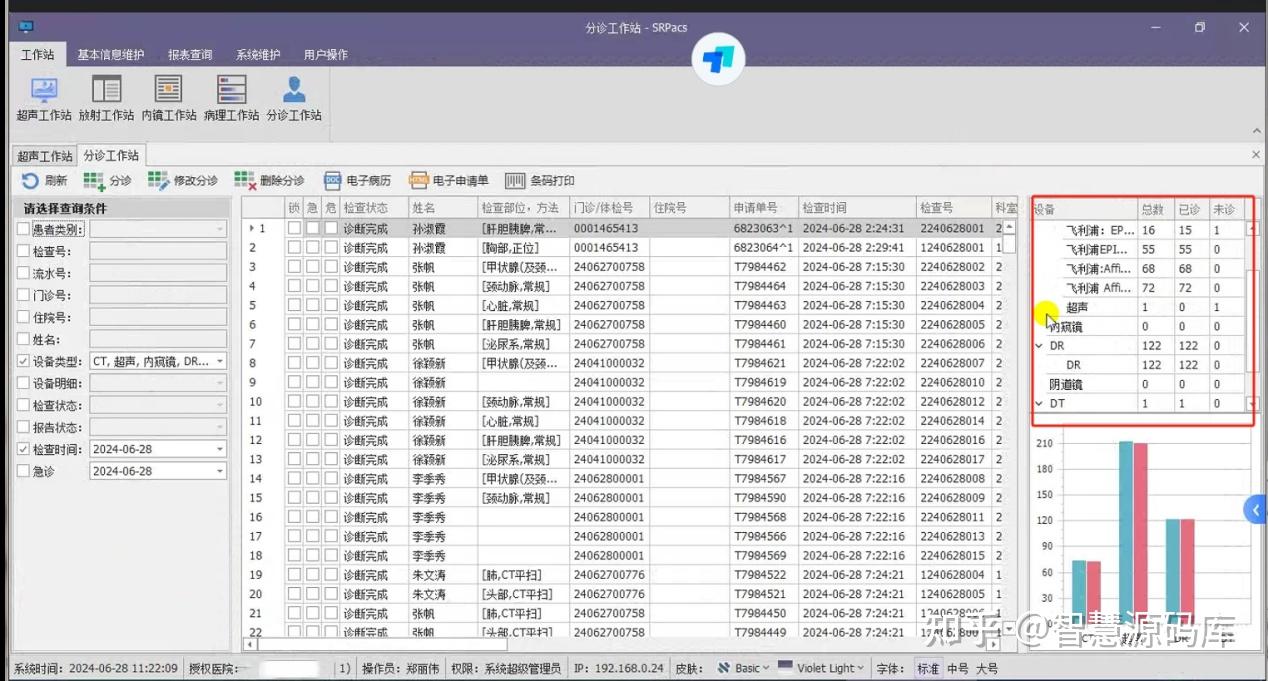
Task: Open the 急诊 date dropdown
Action: [x=220, y=471]
